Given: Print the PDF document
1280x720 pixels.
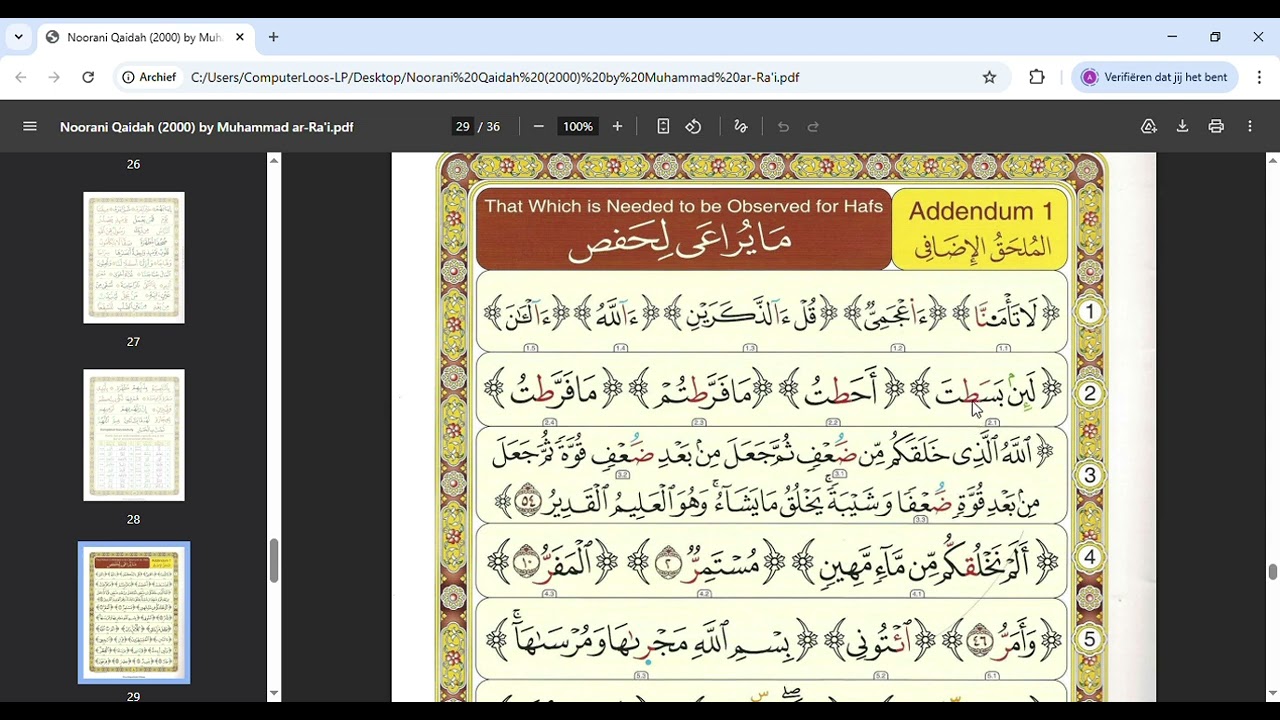Looking at the screenshot, I should coord(1216,127).
